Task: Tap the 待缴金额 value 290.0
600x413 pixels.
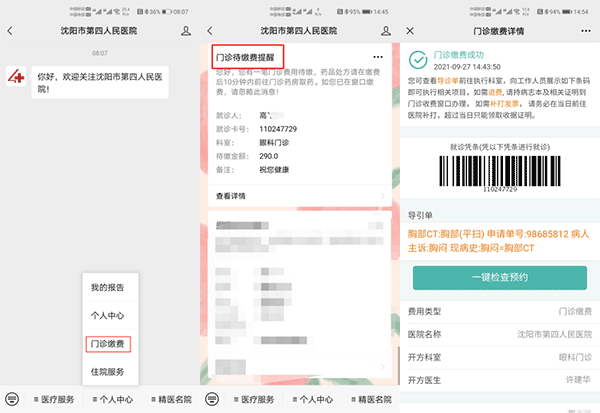Action: coord(269,156)
